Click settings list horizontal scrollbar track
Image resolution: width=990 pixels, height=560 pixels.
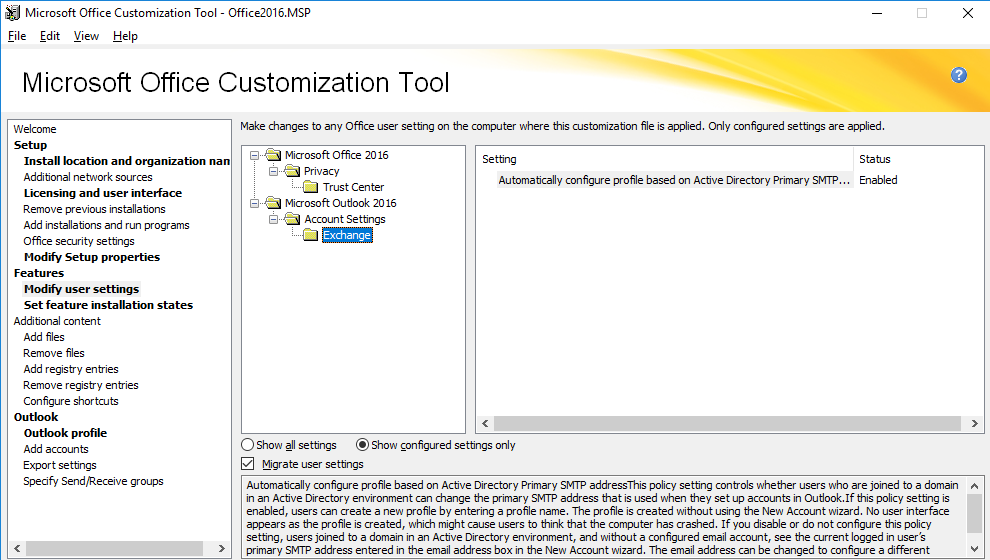click(727, 423)
